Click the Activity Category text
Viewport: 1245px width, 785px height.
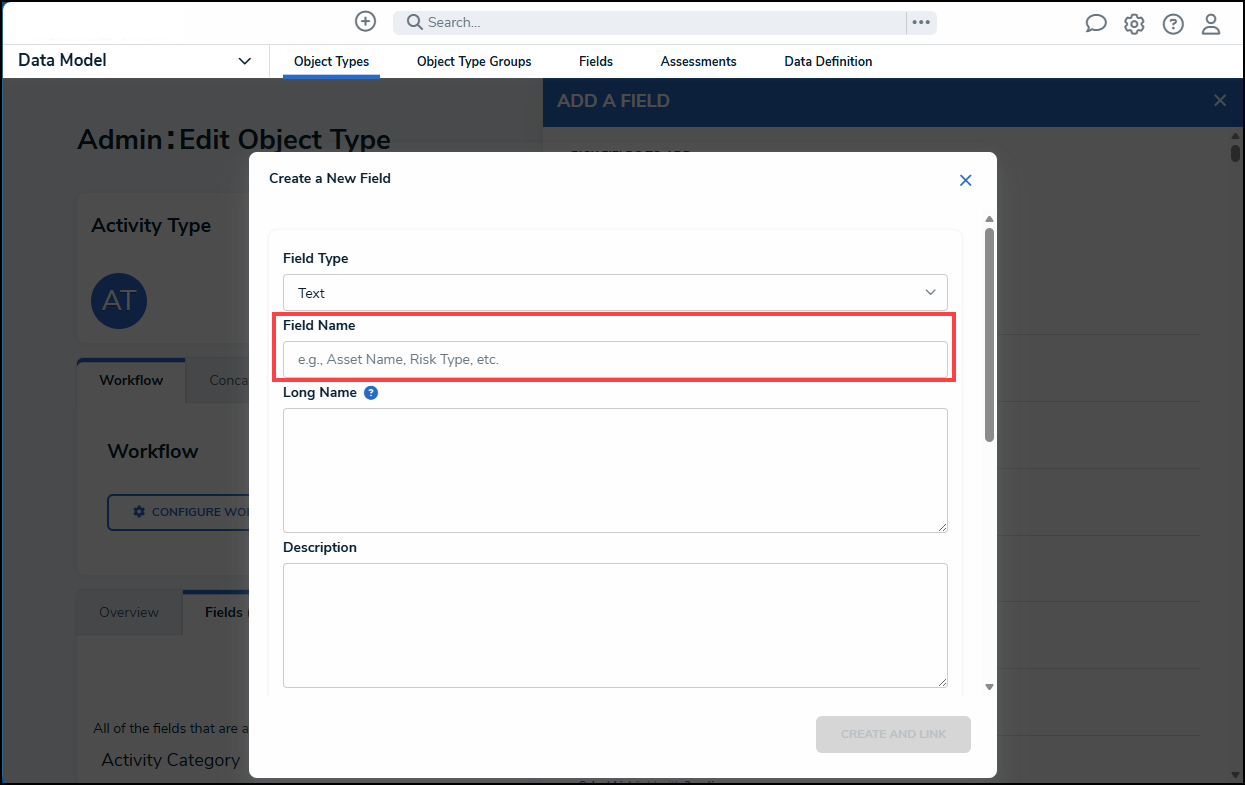point(171,760)
